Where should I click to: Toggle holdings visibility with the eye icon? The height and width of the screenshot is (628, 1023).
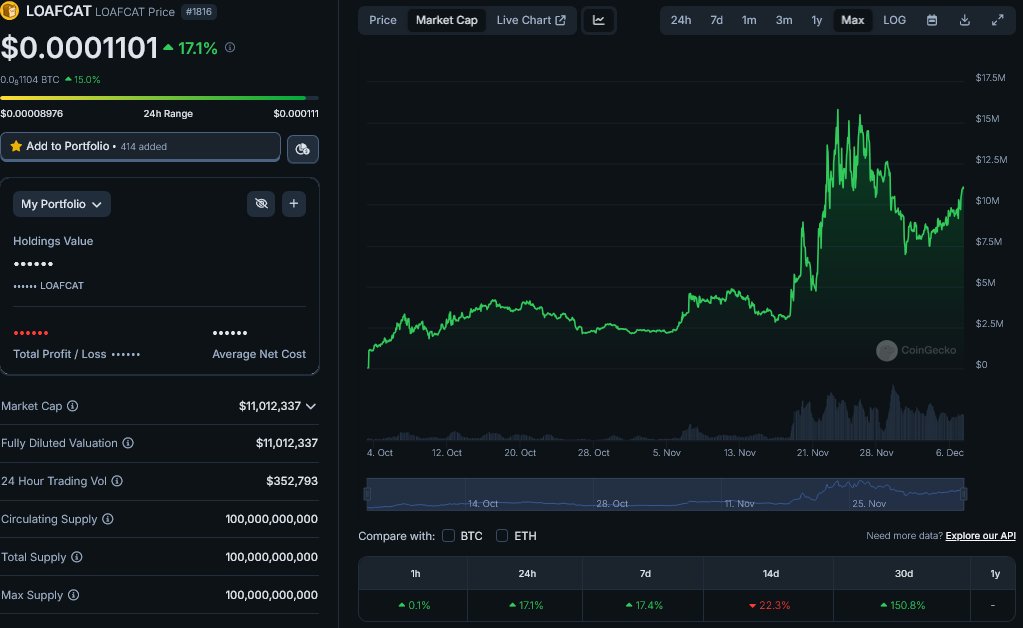(260, 203)
